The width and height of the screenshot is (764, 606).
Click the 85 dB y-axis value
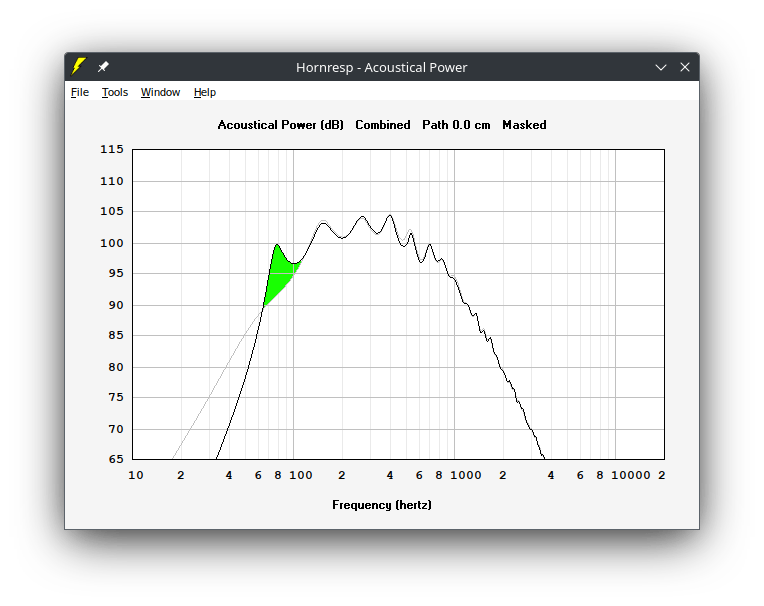[x=116, y=335]
